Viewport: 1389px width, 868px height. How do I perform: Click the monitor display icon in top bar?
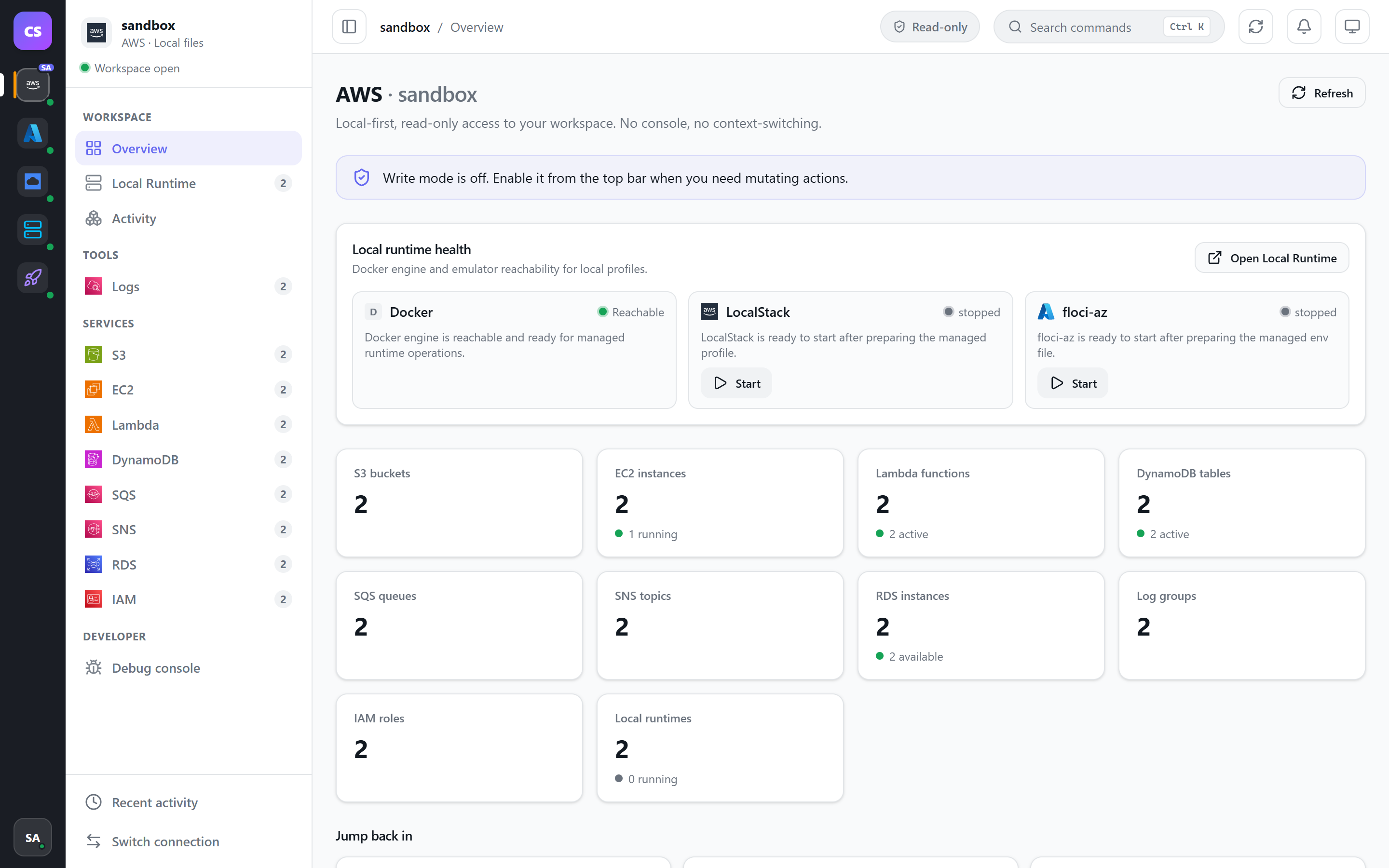pos(1352,27)
